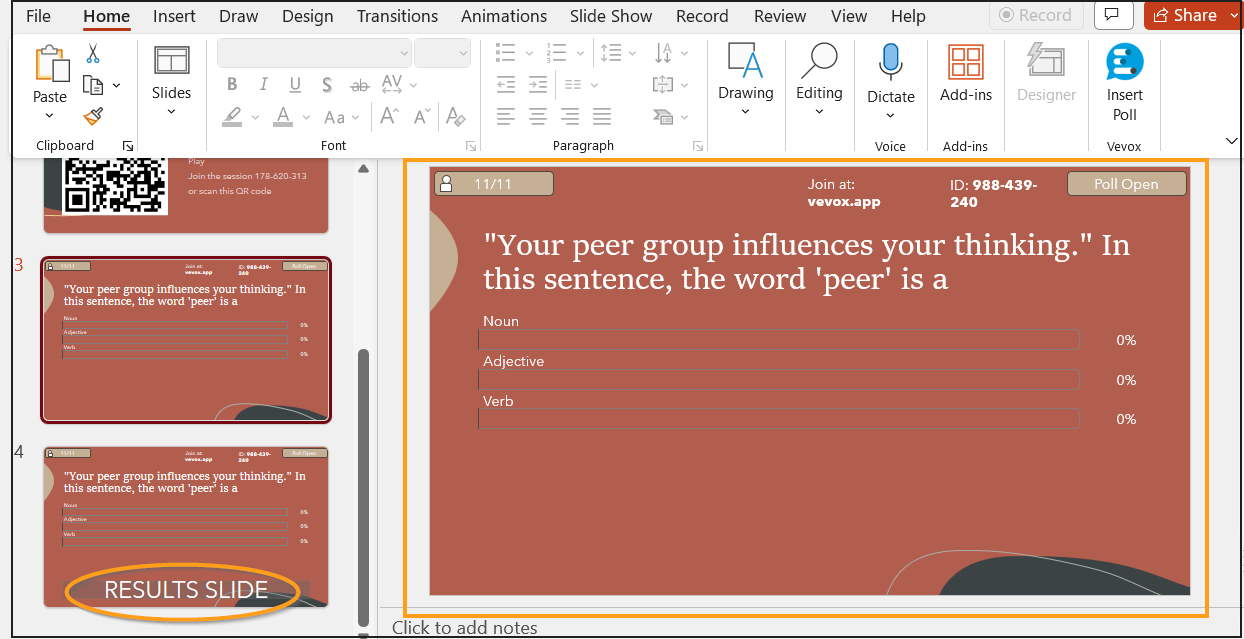Select the Format Painter brush icon
The height and width of the screenshot is (639, 1244).
tap(93, 117)
